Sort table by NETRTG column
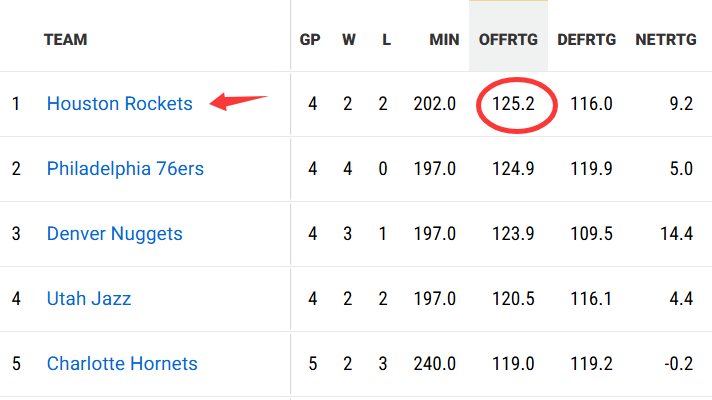The height and width of the screenshot is (400, 712). click(x=664, y=40)
